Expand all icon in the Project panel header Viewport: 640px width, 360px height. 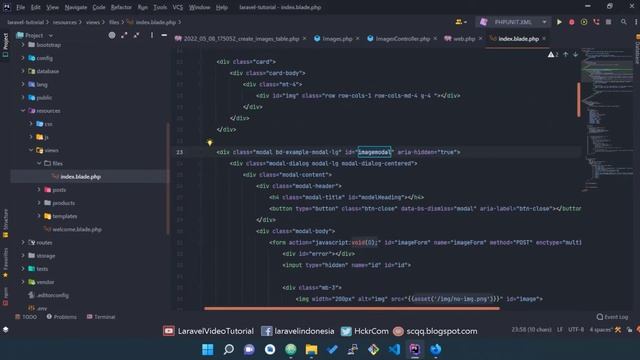pos(124,36)
